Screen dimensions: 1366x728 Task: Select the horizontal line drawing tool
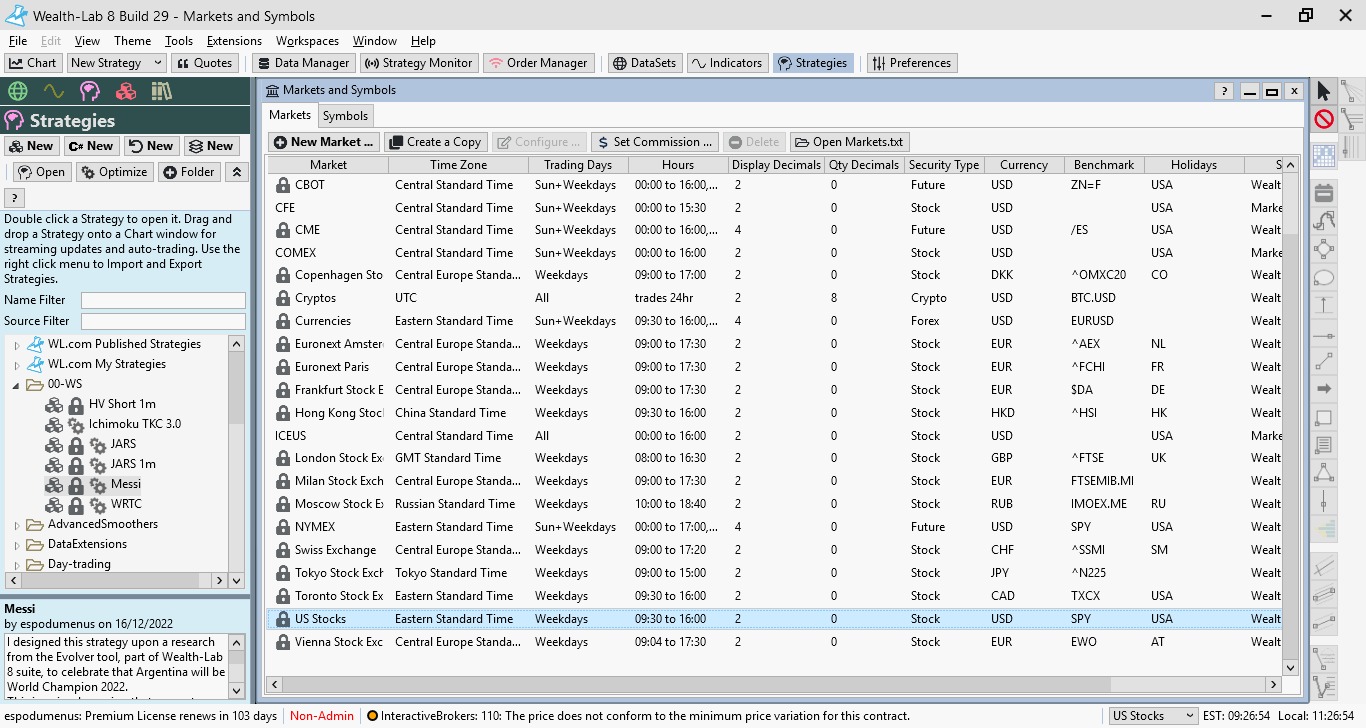[1324, 334]
